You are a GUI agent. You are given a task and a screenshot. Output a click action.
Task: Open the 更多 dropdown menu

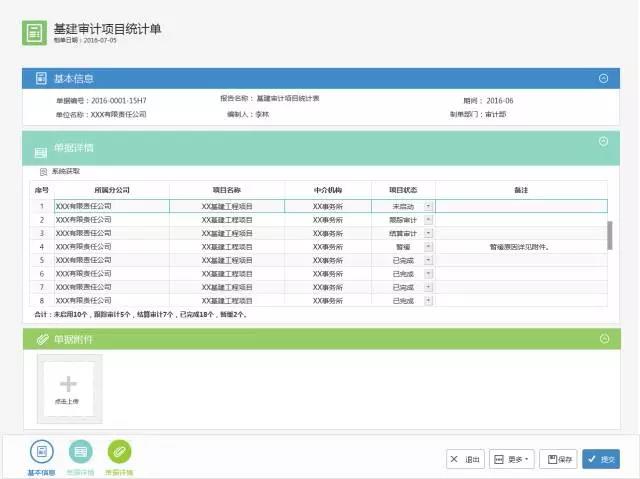[x=512, y=459]
